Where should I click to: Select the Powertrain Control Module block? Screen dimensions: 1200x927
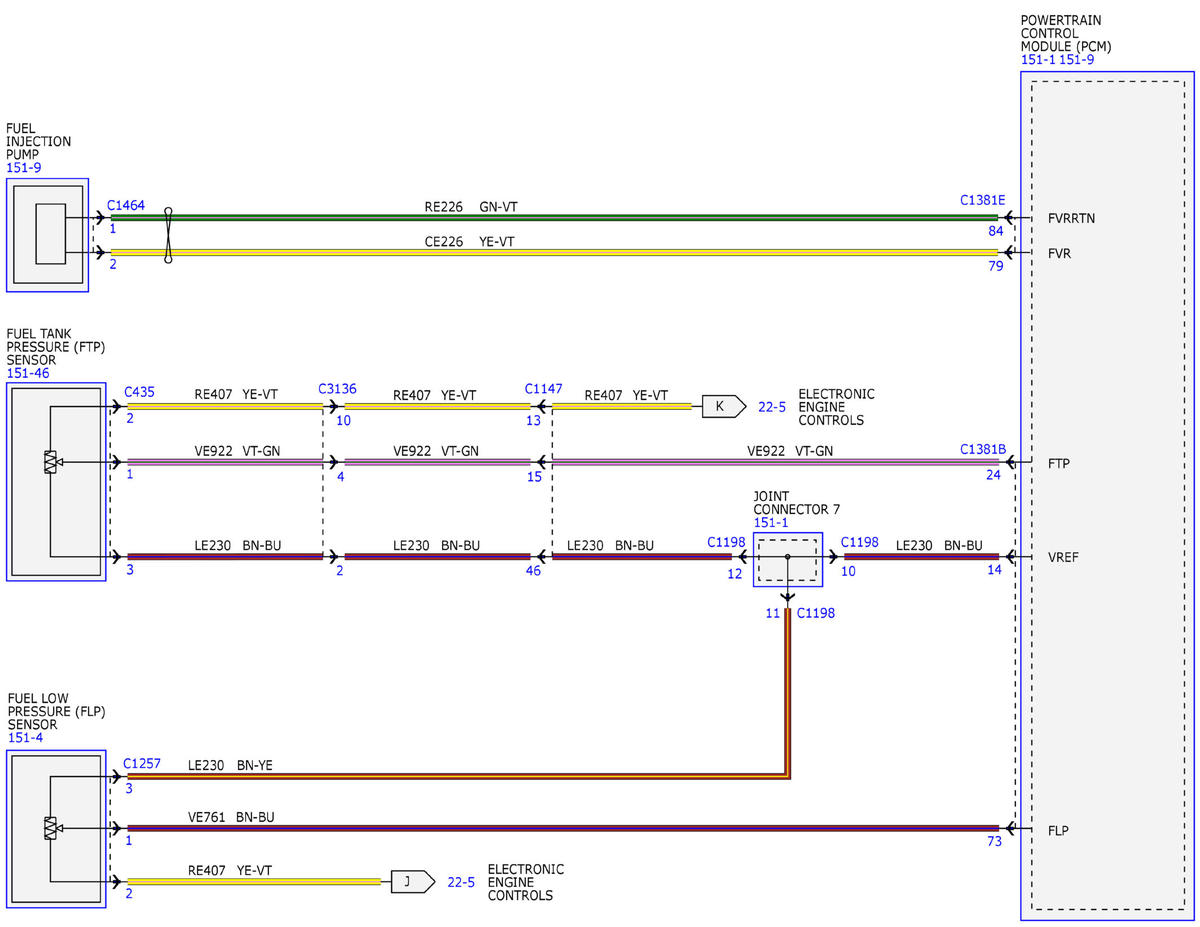[x=1107, y=495]
